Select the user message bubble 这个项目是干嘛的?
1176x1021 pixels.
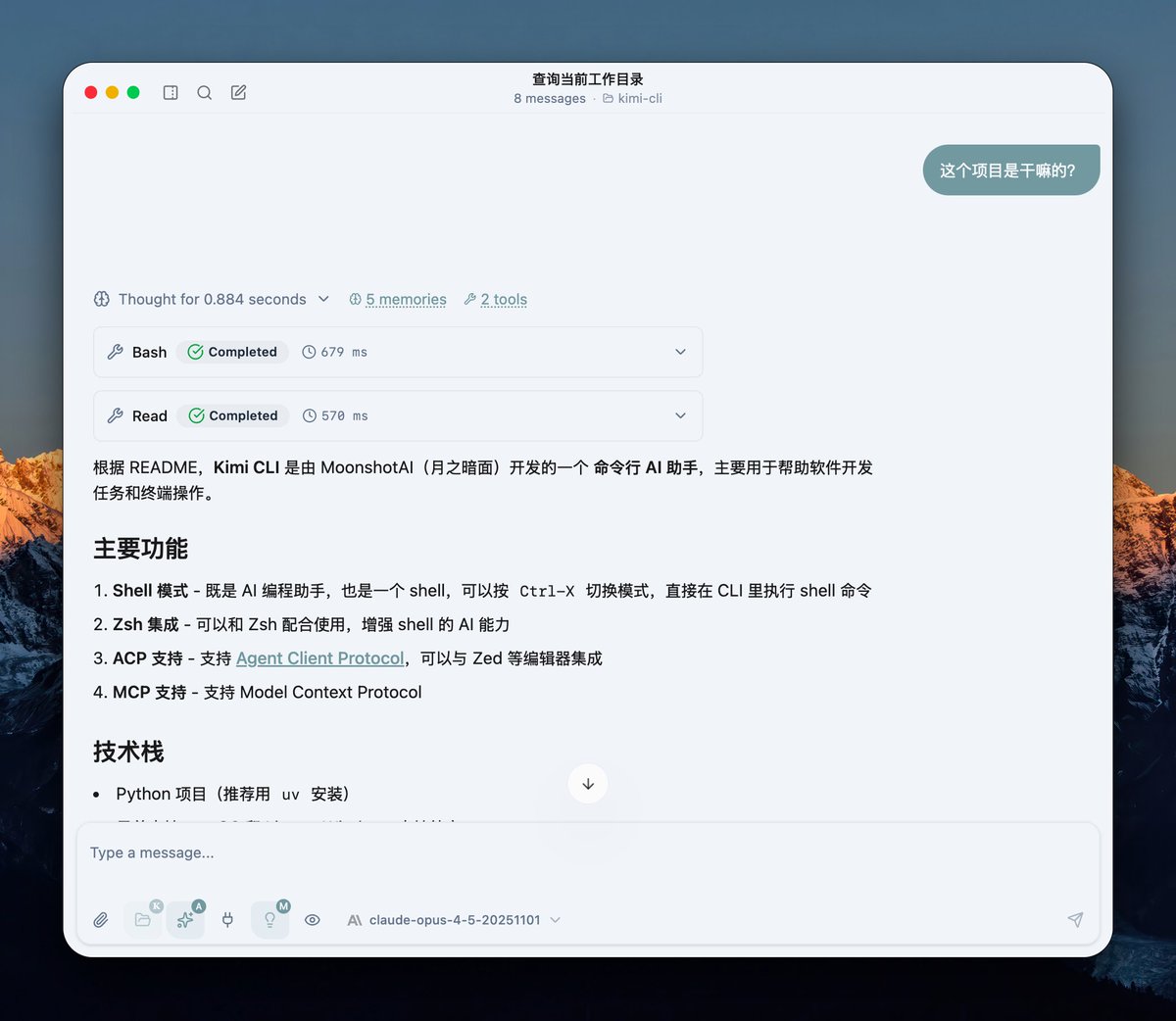point(1011,170)
